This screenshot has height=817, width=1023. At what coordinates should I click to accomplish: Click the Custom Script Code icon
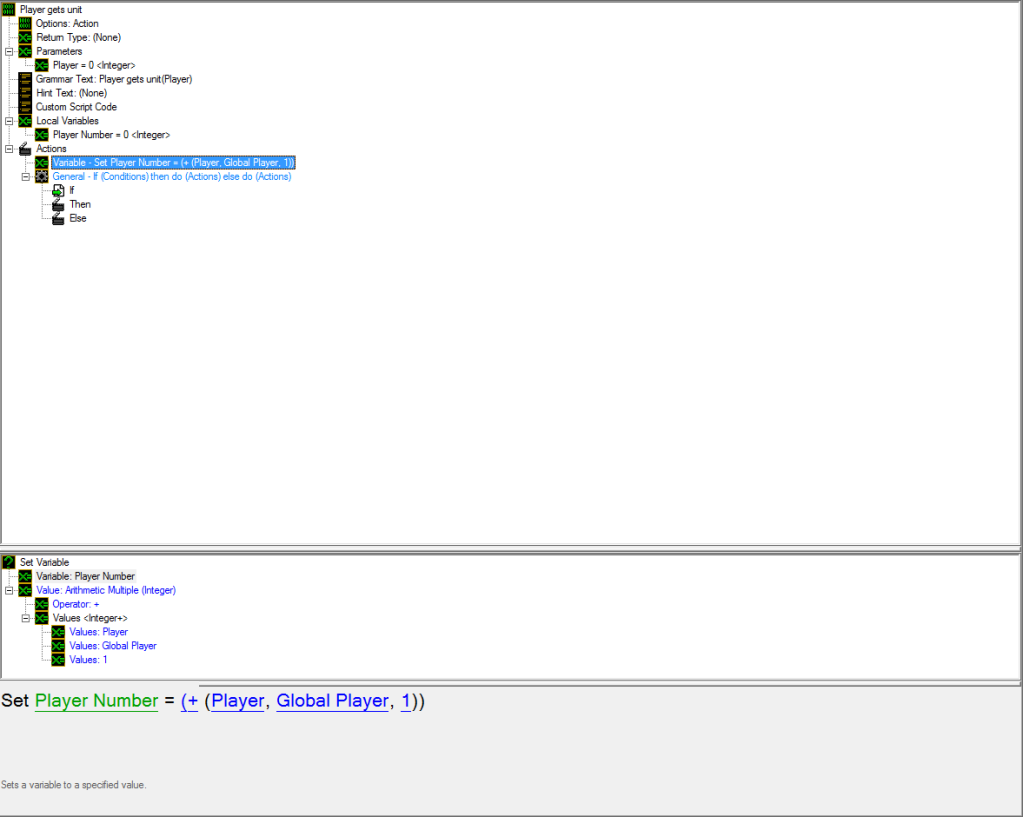click(x=25, y=107)
